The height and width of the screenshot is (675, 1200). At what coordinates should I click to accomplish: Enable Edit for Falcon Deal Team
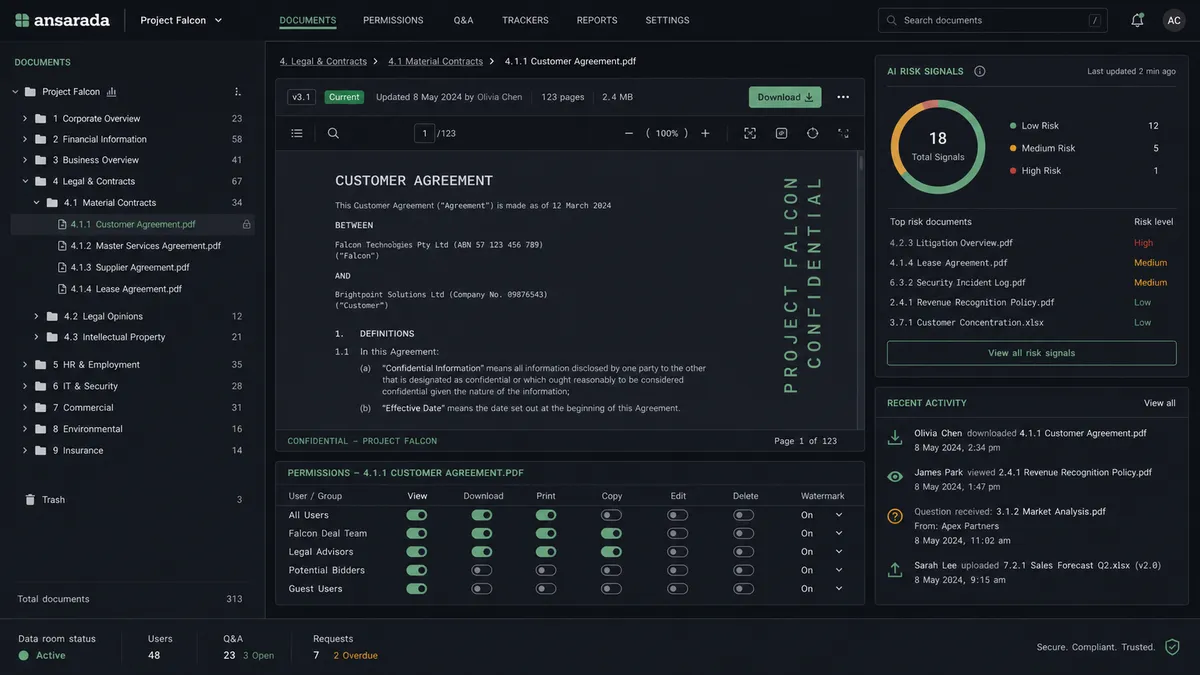tap(678, 533)
